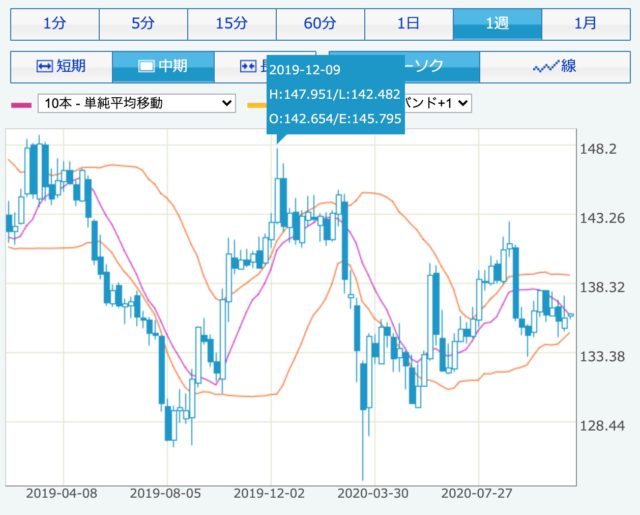Select the partially hidden long-term range button
640x515 pixels.
pos(249,67)
